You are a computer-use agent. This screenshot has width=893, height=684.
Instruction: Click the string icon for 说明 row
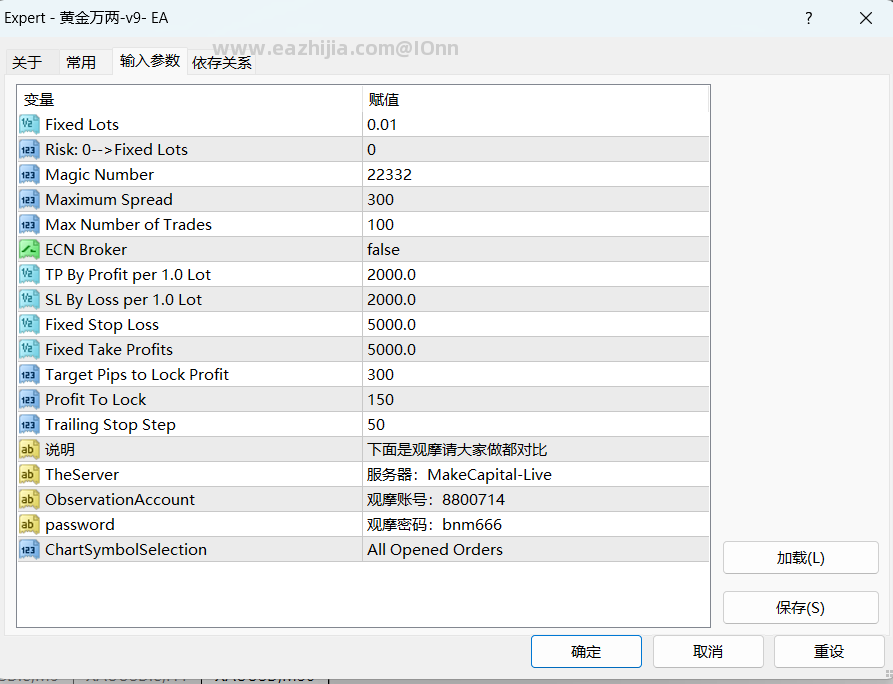[29, 450]
